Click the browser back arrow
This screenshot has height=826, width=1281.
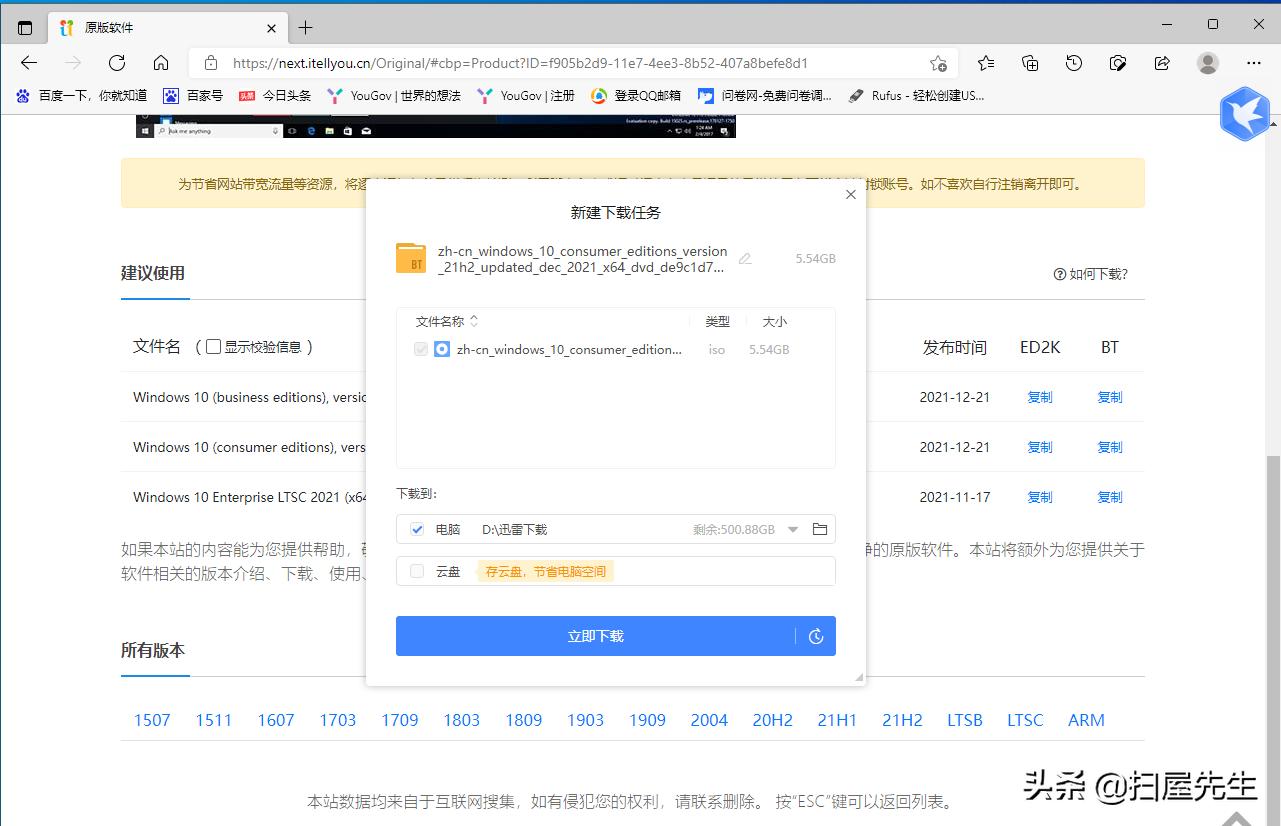click(29, 63)
